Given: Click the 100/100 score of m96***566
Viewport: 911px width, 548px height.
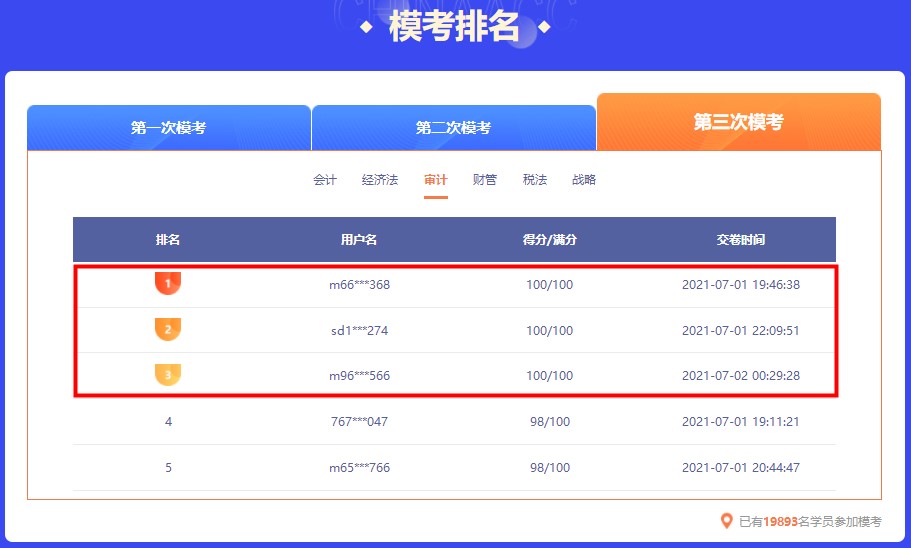Looking at the screenshot, I should coord(550,376).
